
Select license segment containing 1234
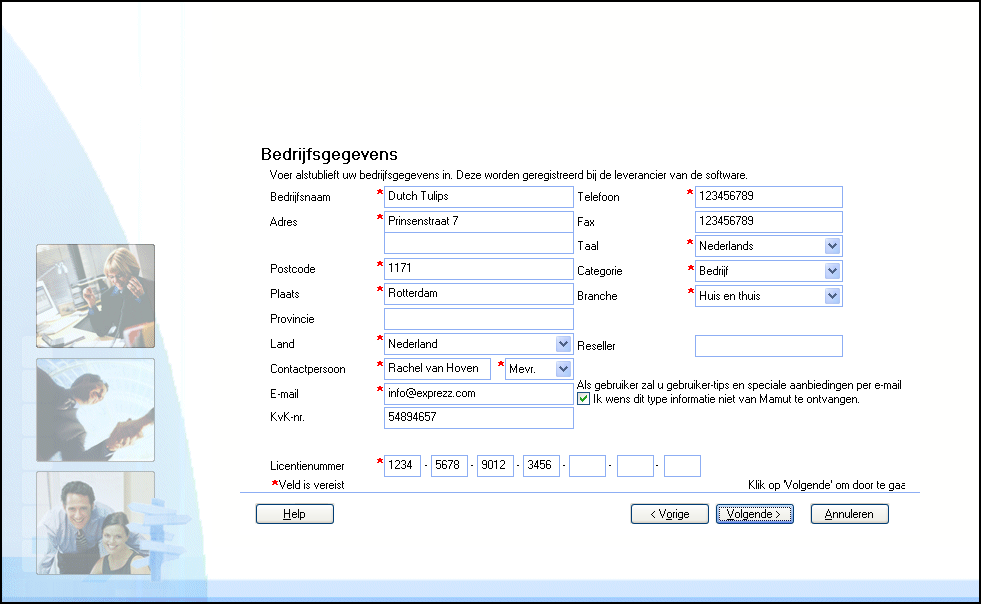402,466
